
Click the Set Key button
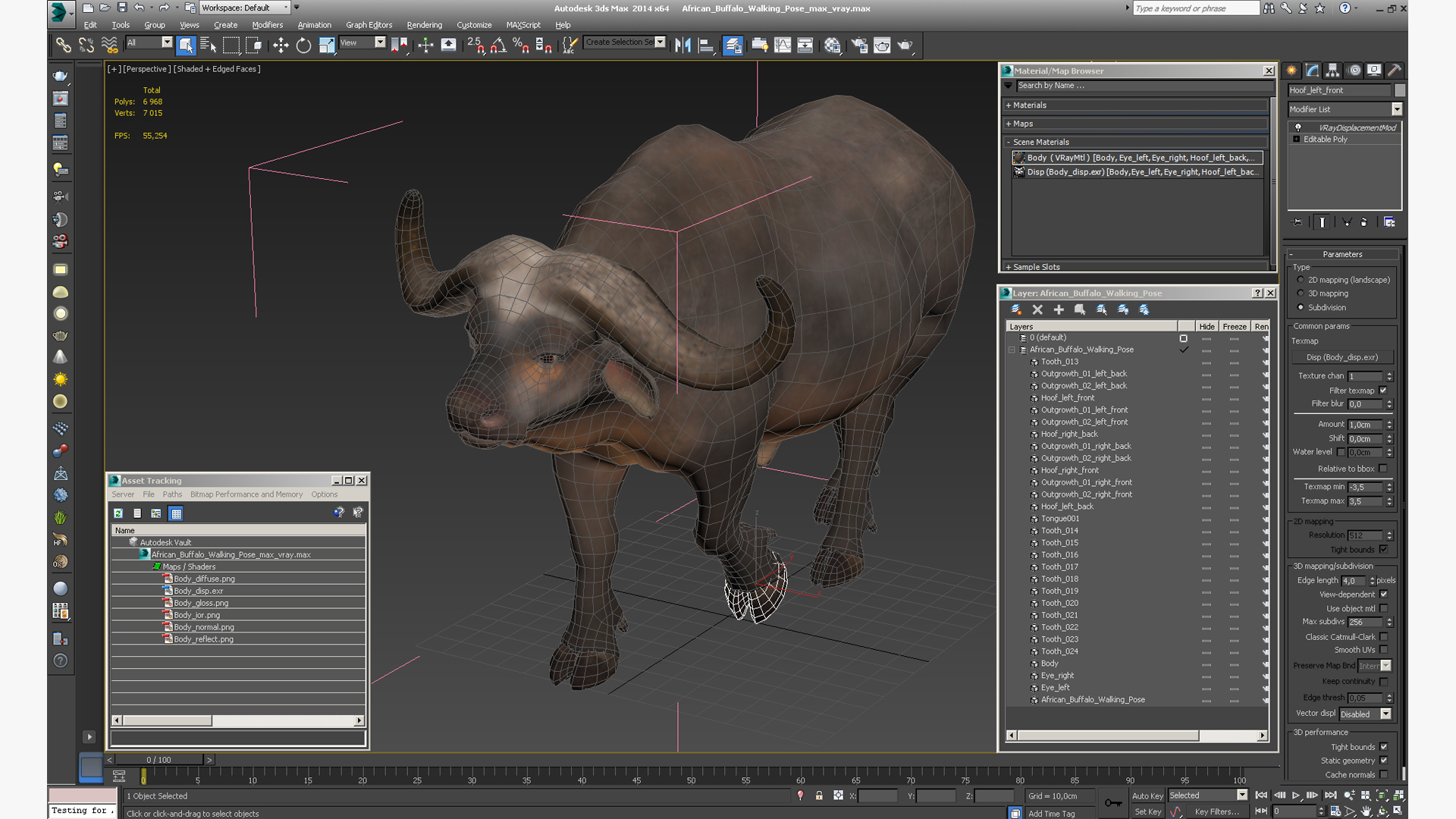pyautogui.click(x=1147, y=811)
